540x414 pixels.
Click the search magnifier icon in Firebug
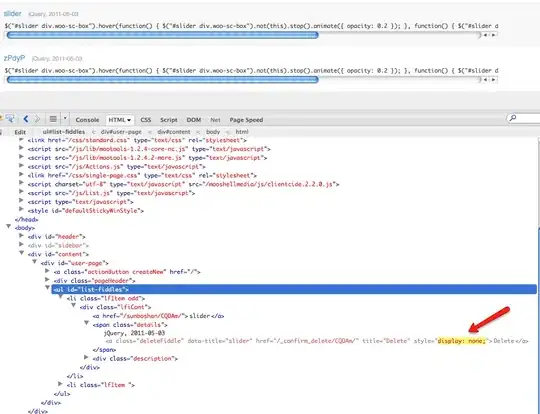click(x=512, y=118)
